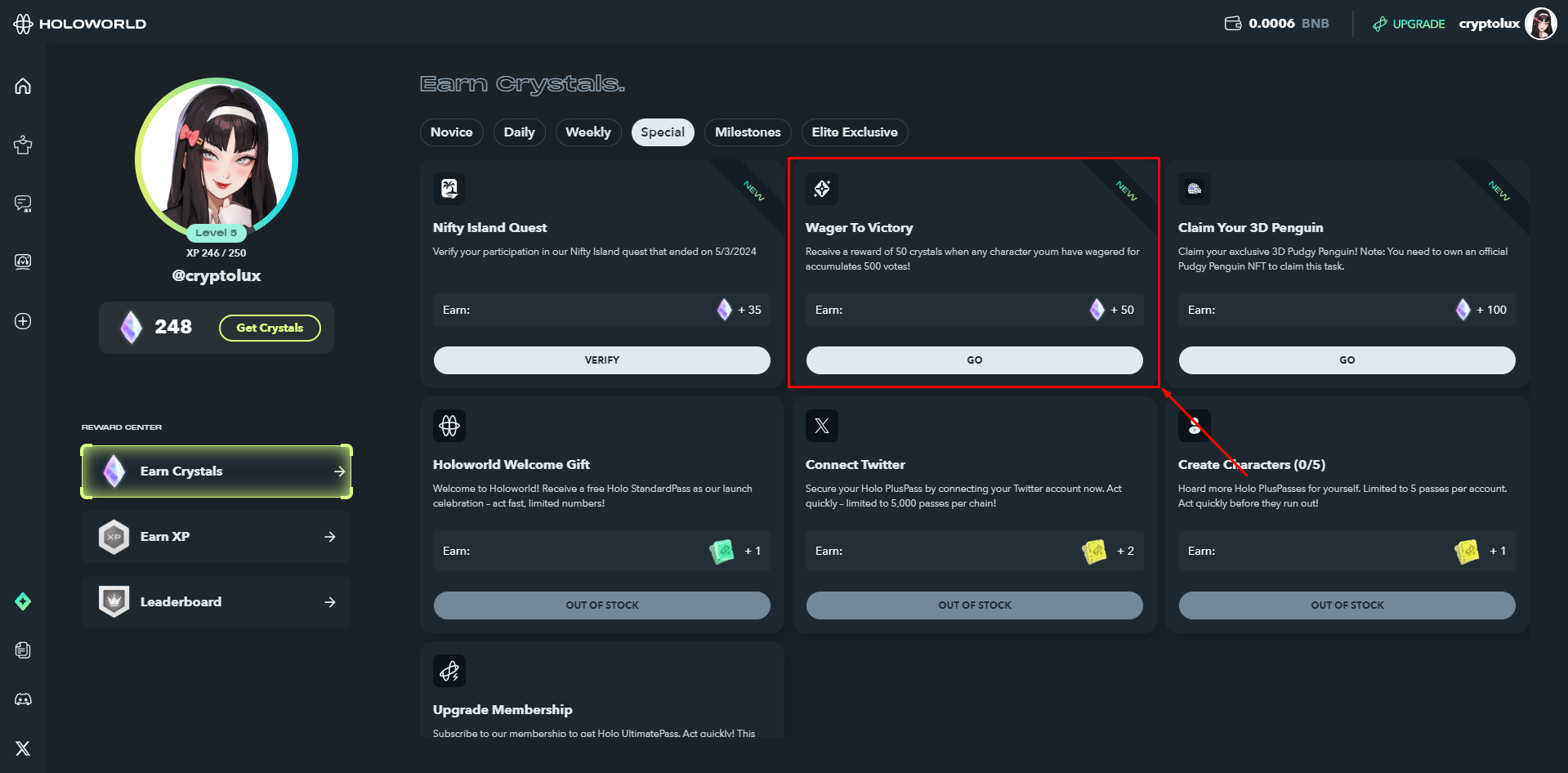This screenshot has height=773, width=1568.
Task: Click the UPGRADE link in header
Action: pyautogui.click(x=1409, y=24)
